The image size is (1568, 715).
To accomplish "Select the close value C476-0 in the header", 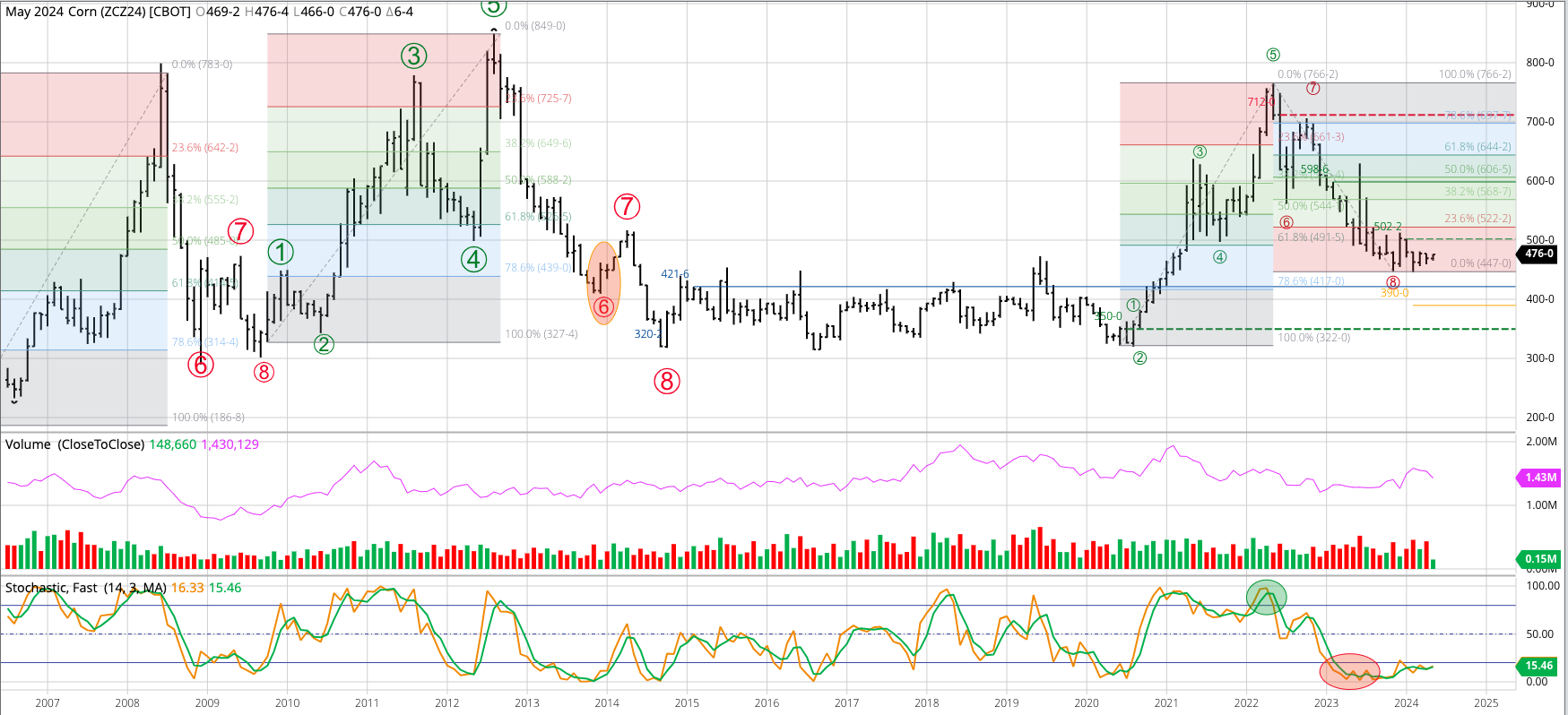I will coord(360,12).
